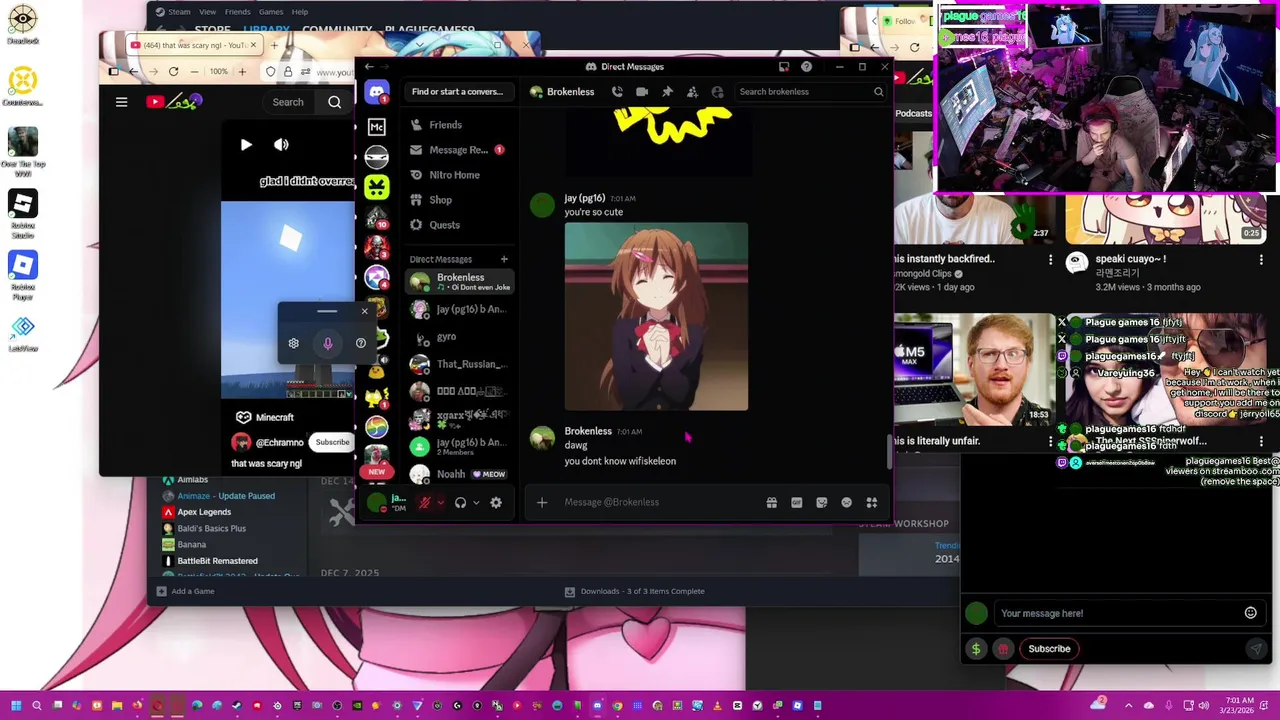Image resolution: width=1280 pixels, height=720 pixels.
Task: Toggle Discord headphone deafen
Action: click(x=460, y=503)
